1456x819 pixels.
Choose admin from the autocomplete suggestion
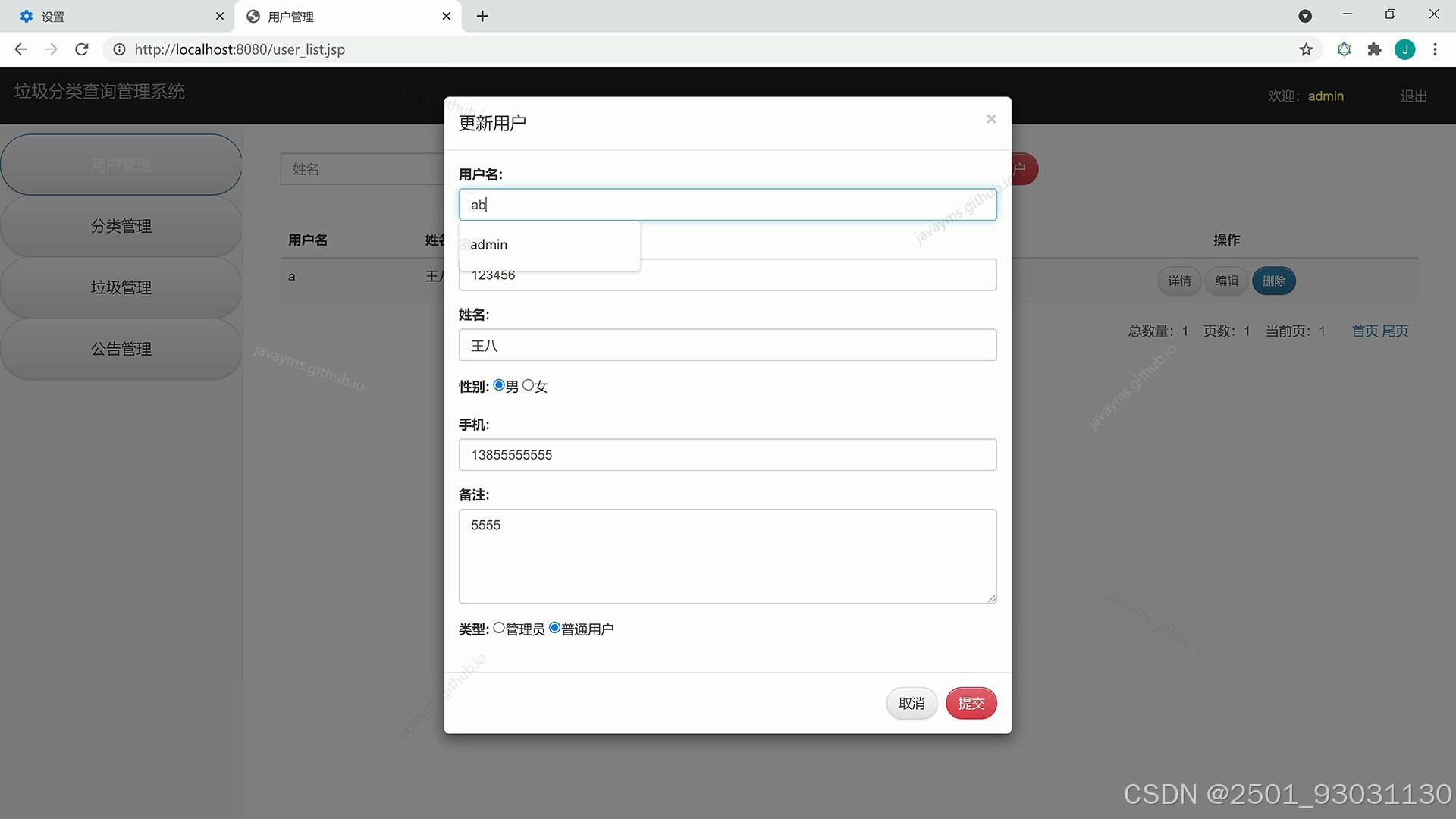(x=550, y=245)
